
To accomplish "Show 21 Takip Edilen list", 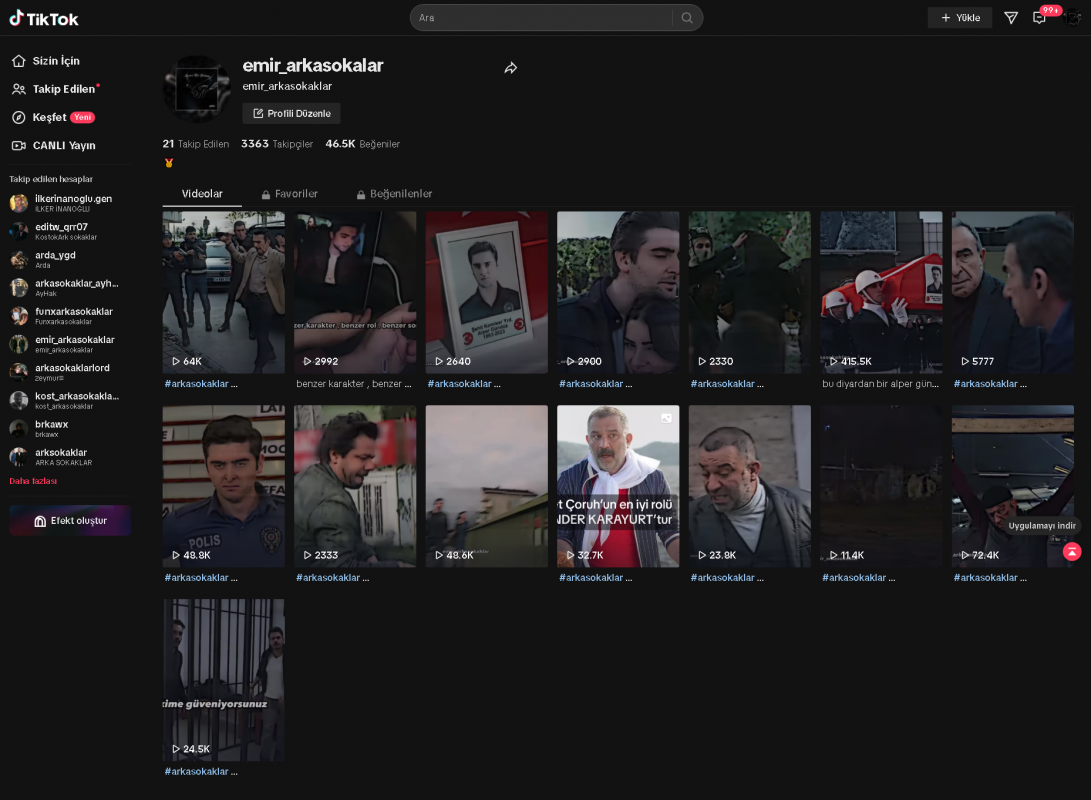I will click(196, 144).
